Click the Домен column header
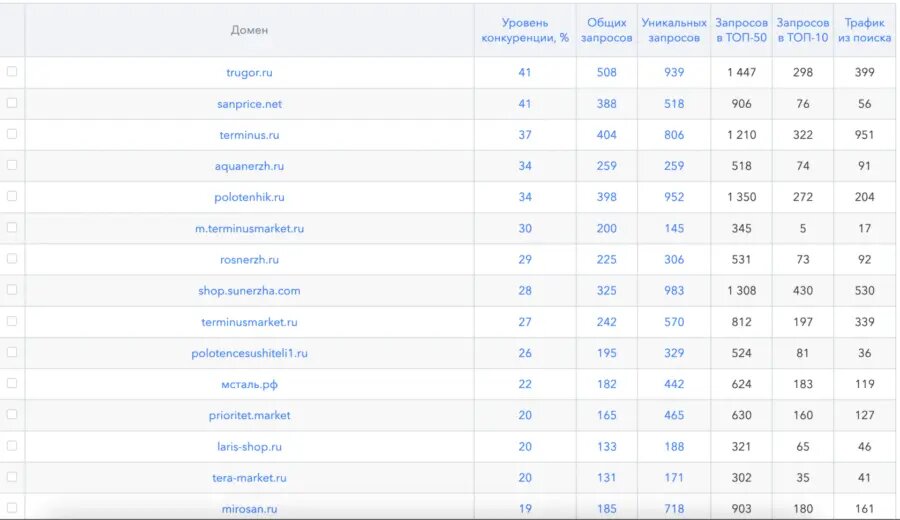Screen dimensions: 900x520 [249, 30]
